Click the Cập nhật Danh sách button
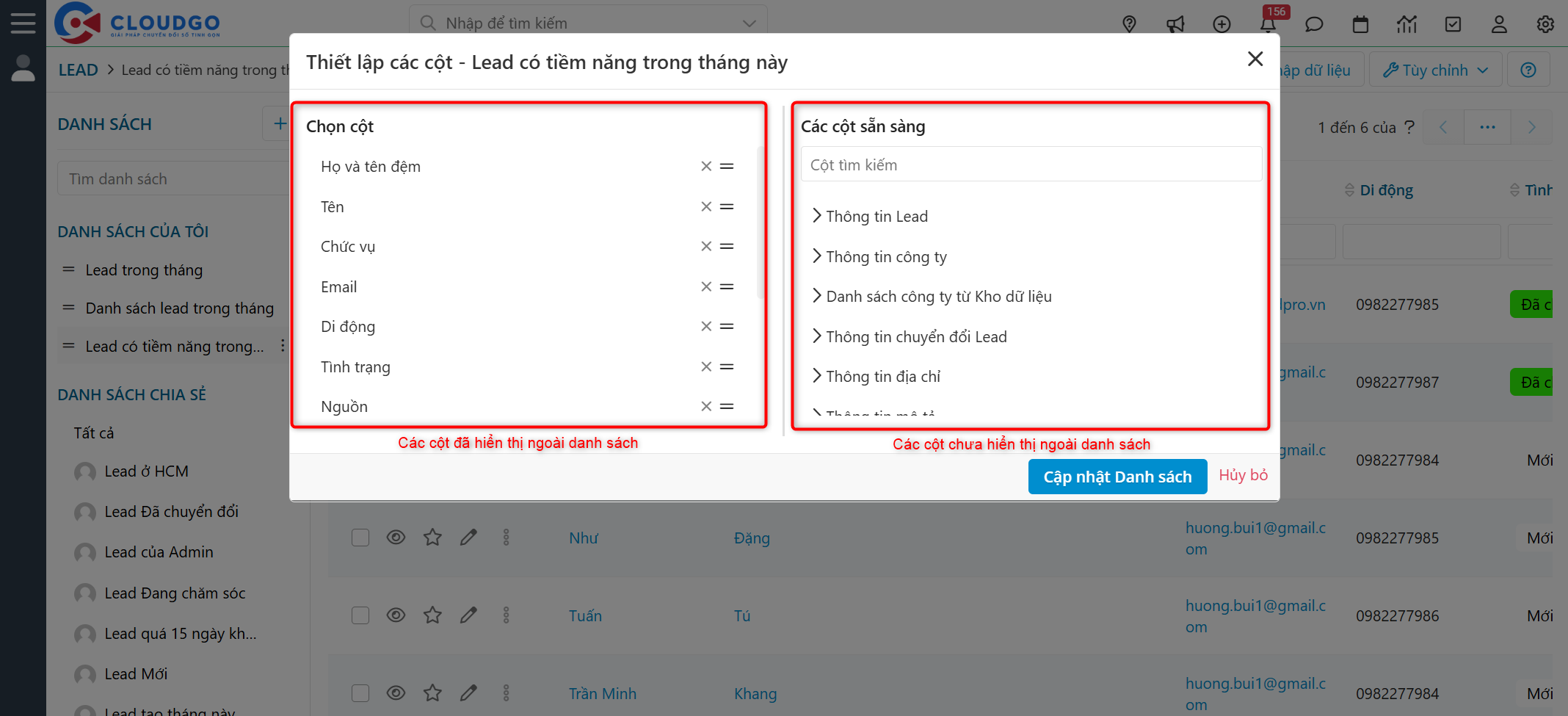This screenshot has width=1568, height=716. 1117,476
